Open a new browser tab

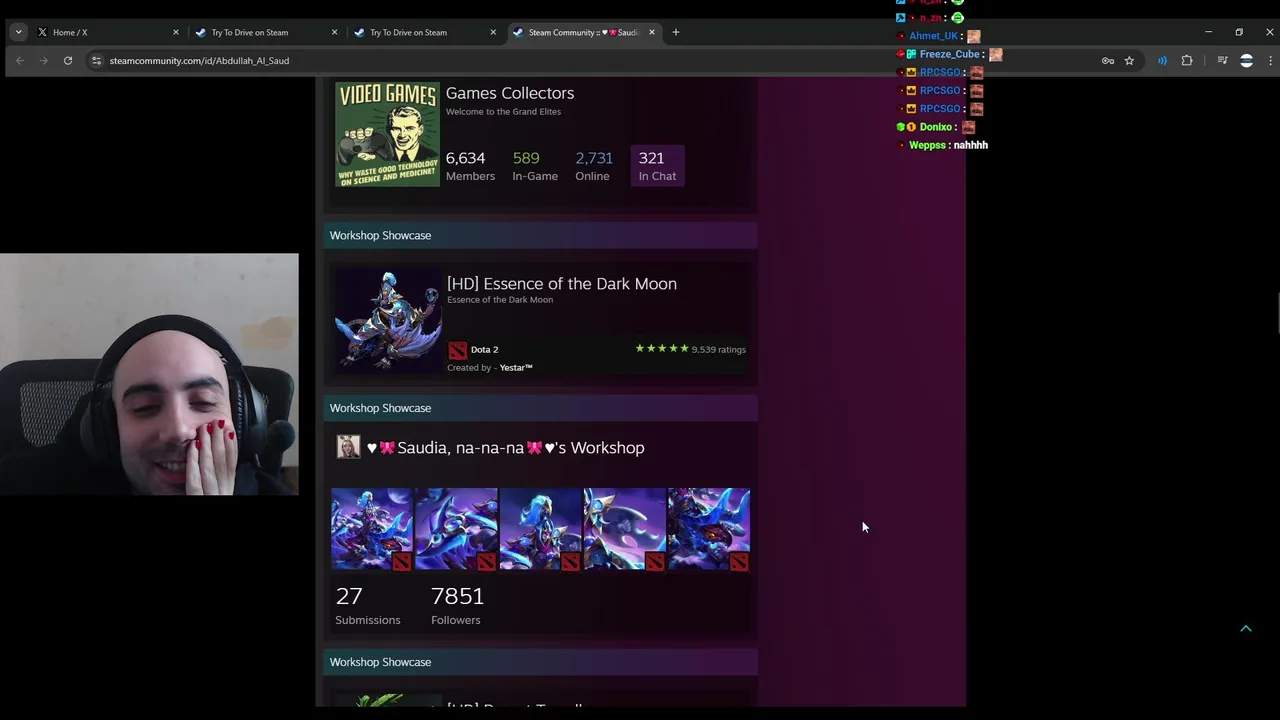pyautogui.click(x=675, y=32)
